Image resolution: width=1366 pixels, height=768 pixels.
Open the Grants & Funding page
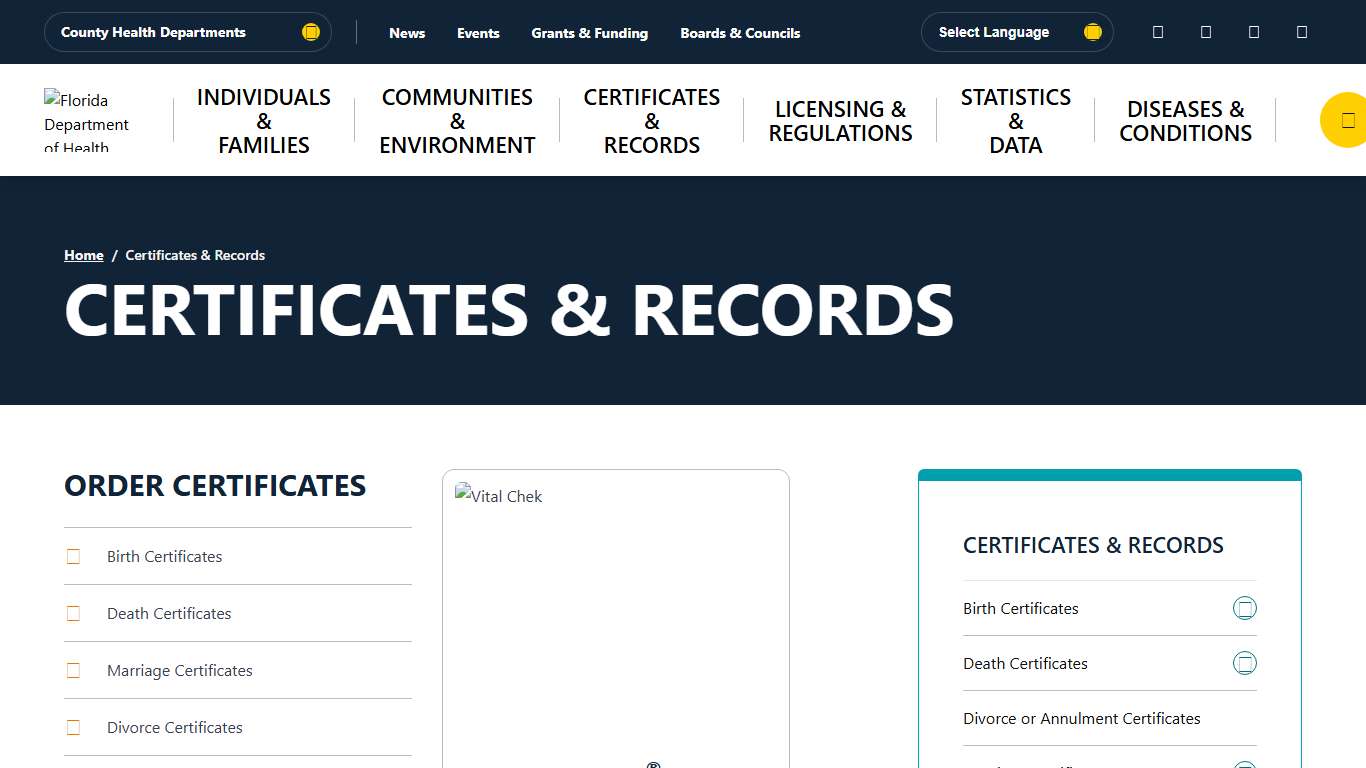(x=589, y=32)
